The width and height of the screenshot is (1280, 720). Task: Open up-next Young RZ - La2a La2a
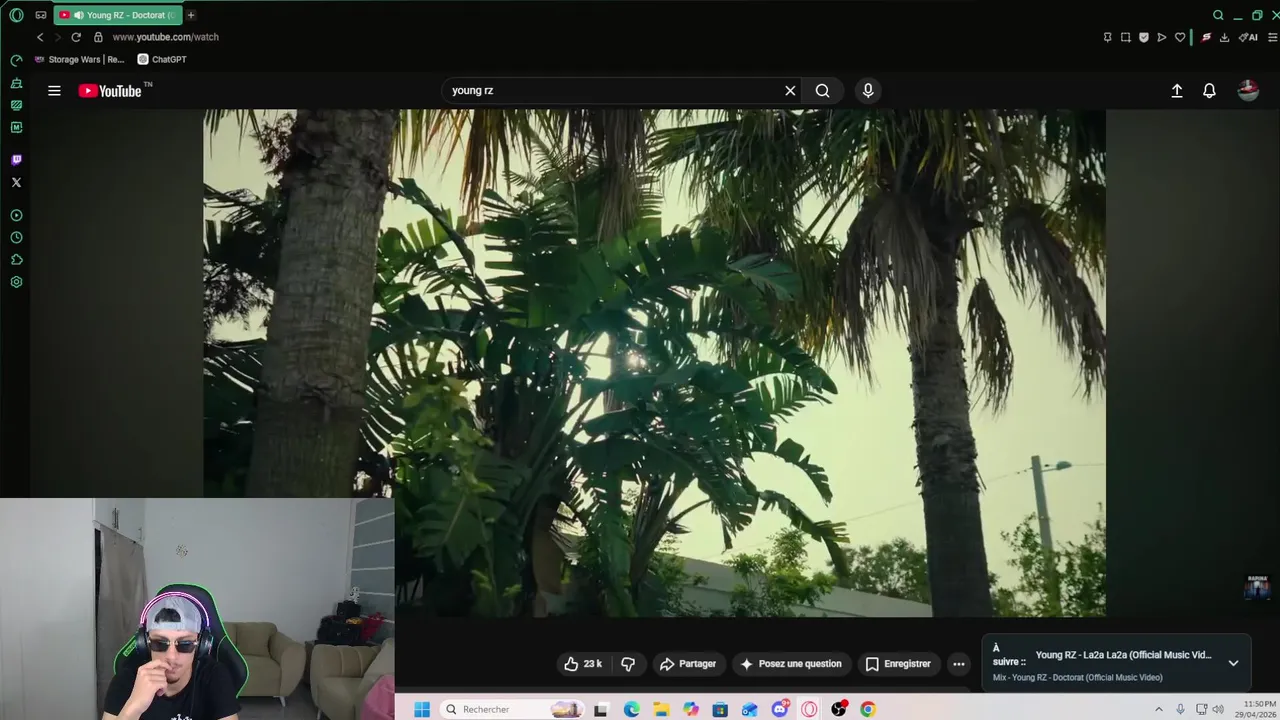(1123, 655)
